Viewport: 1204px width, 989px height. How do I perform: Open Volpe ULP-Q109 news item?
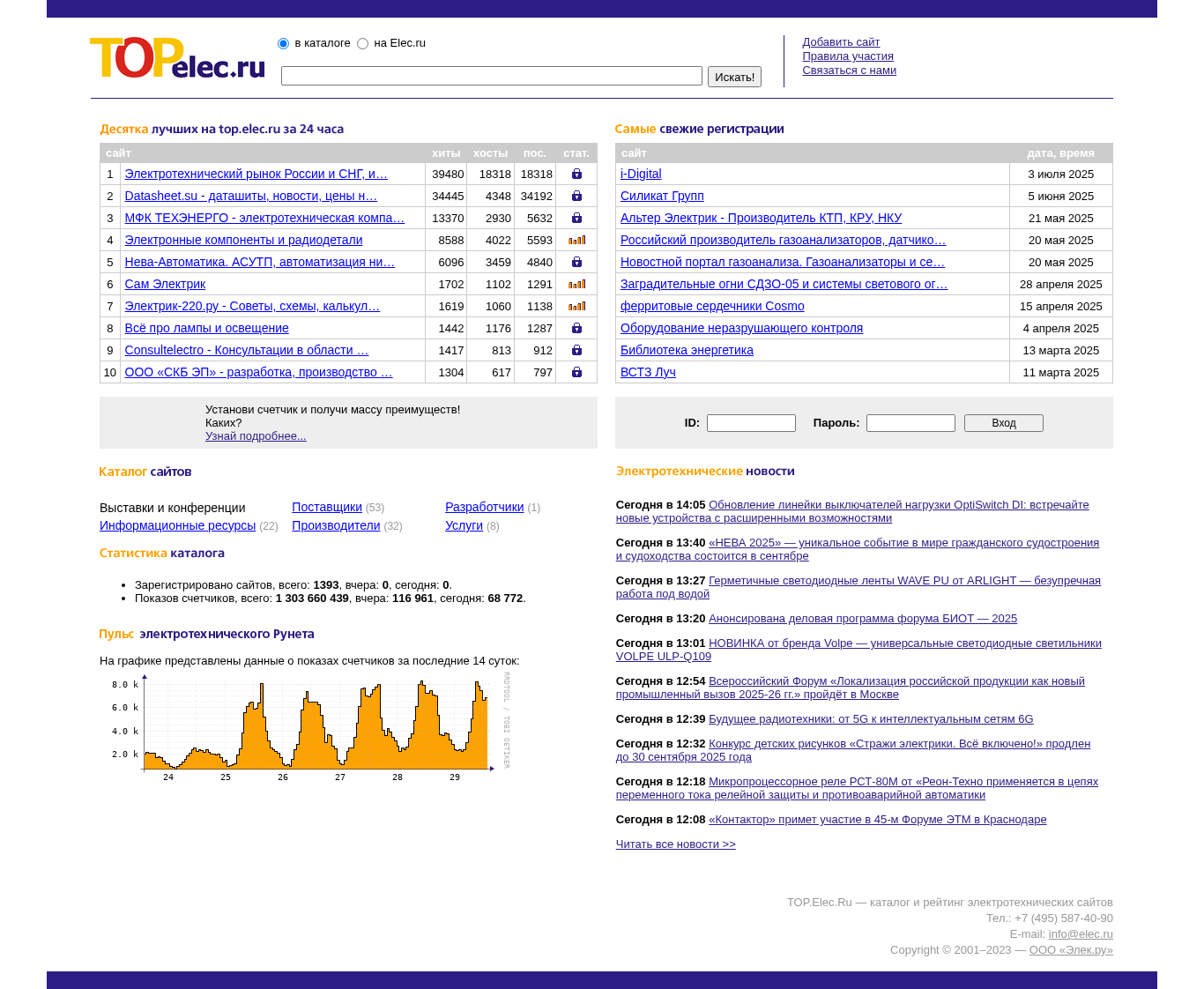point(858,650)
